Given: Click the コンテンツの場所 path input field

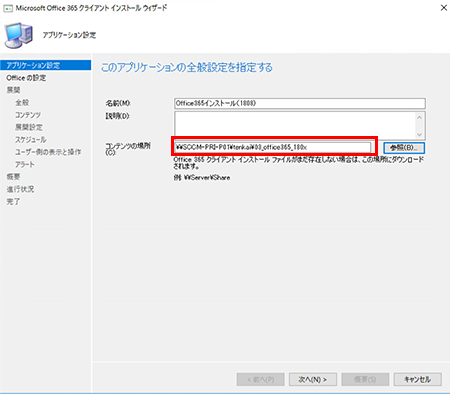Looking at the screenshot, I should (x=272, y=147).
